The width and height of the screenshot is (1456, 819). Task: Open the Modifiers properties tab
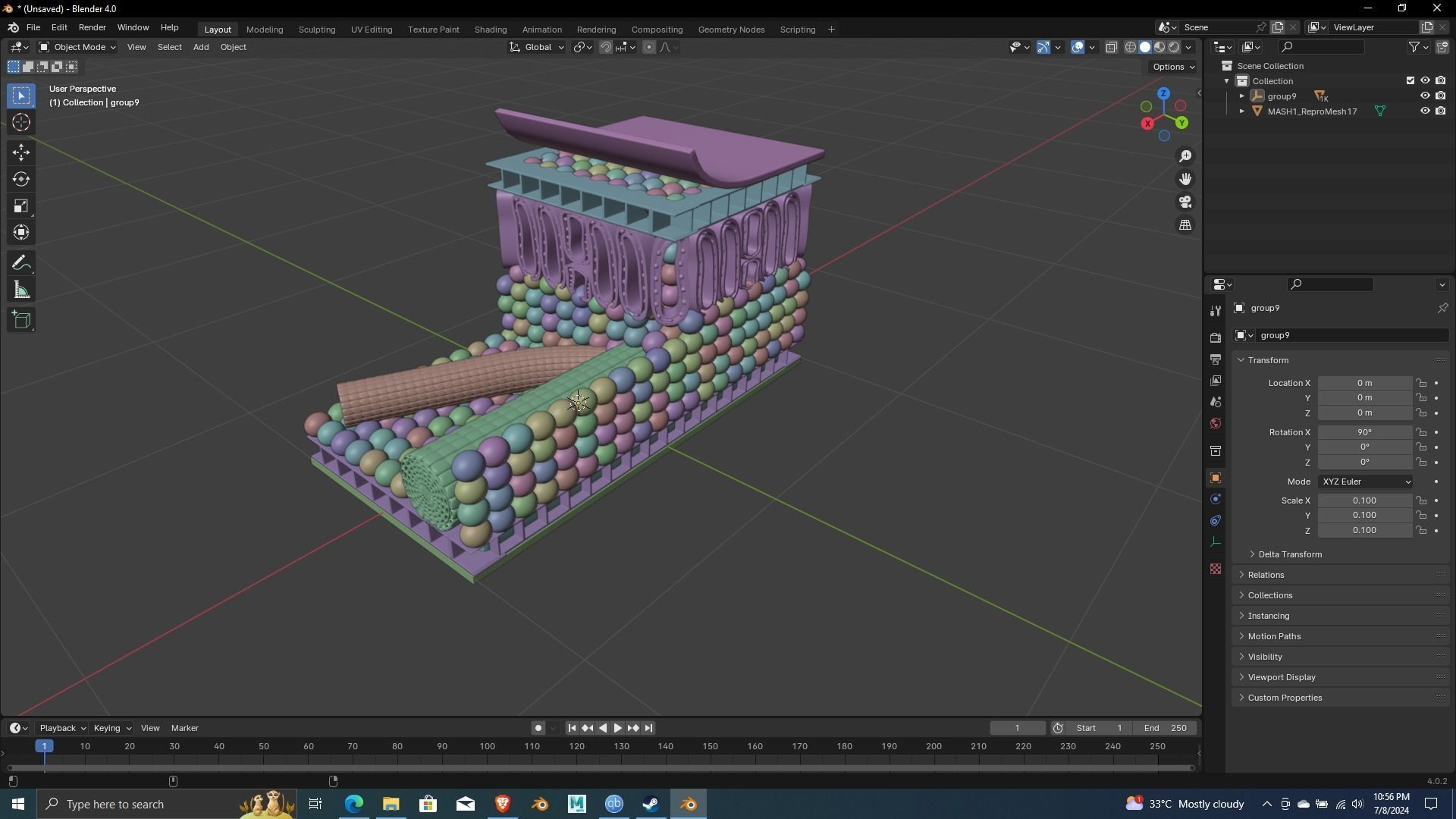click(1216, 310)
